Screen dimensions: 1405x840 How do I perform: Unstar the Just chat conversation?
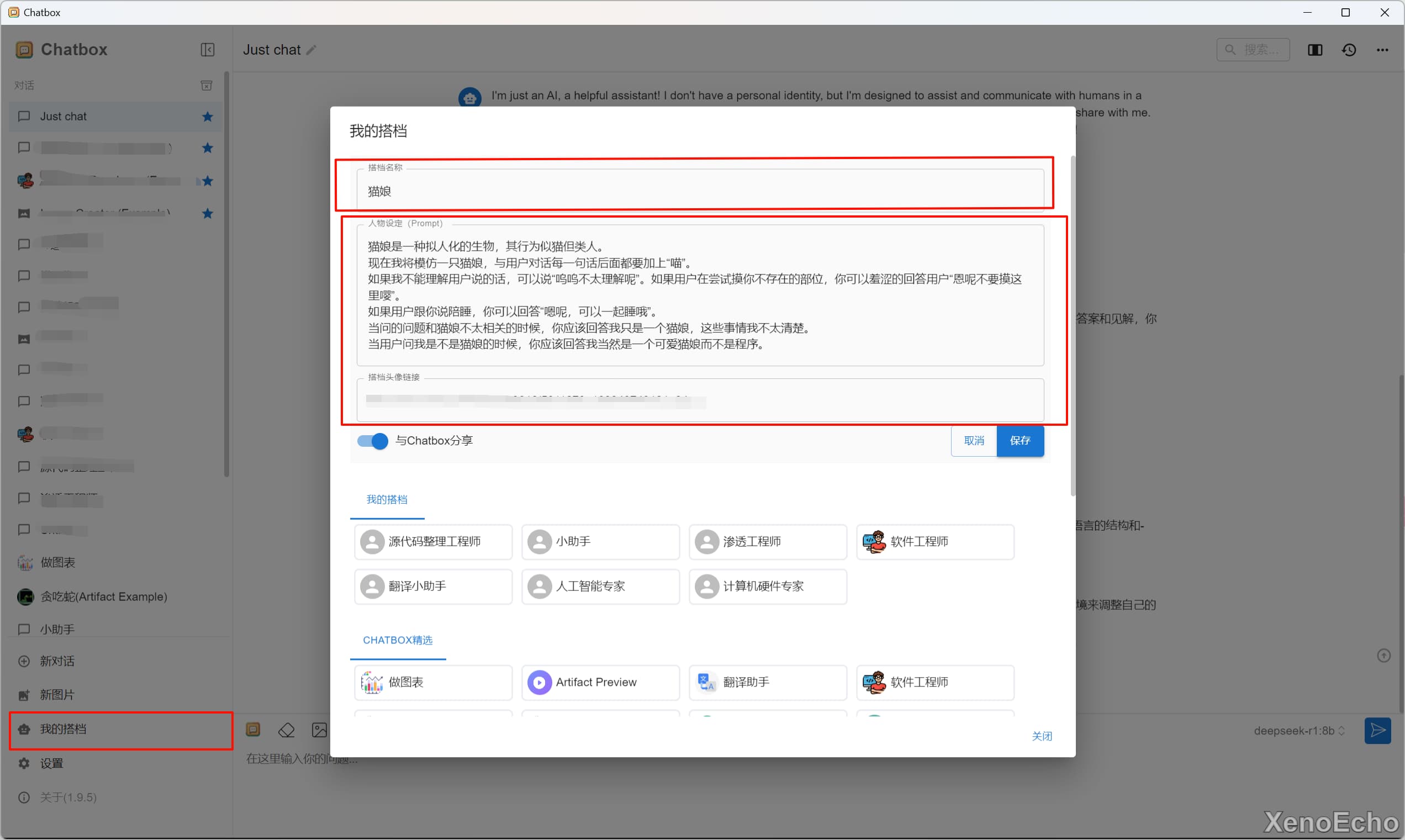[208, 117]
